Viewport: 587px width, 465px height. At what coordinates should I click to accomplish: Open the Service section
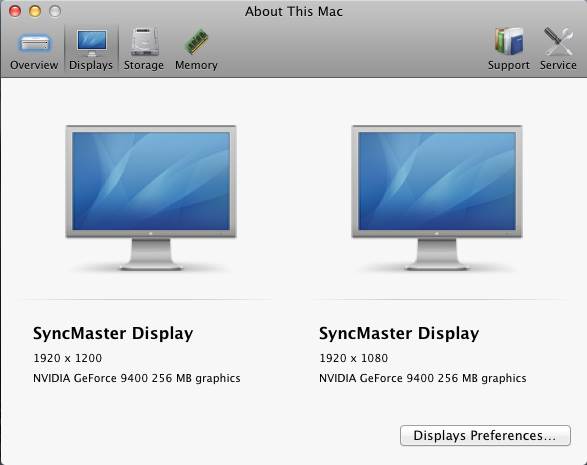click(558, 49)
